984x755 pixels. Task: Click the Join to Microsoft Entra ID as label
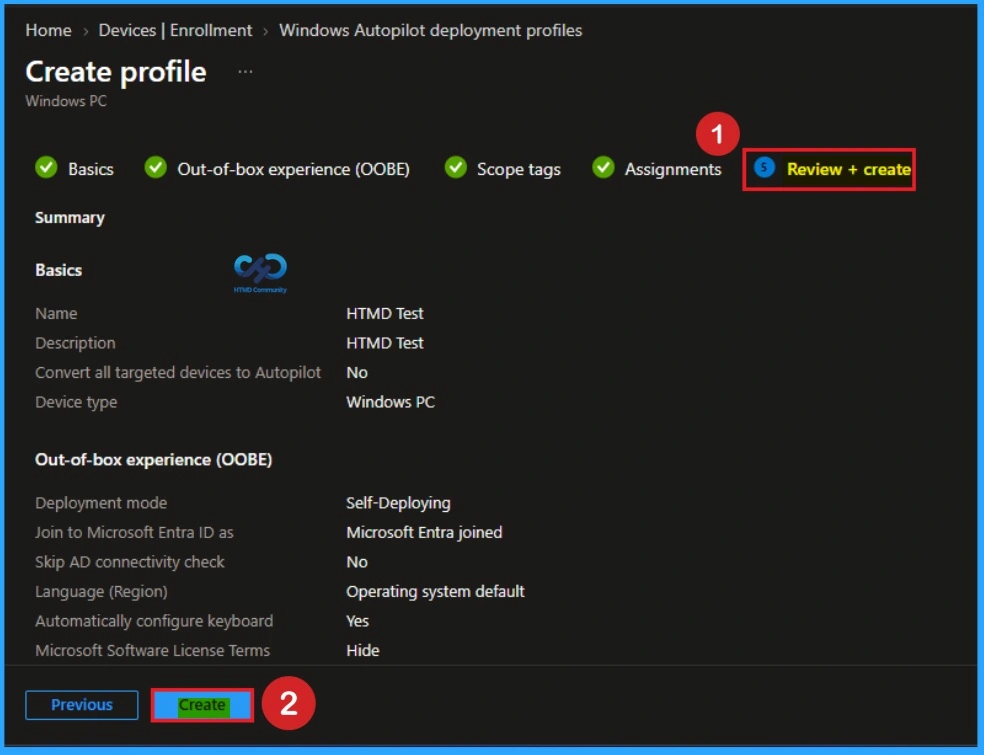pyautogui.click(x=134, y=533)
